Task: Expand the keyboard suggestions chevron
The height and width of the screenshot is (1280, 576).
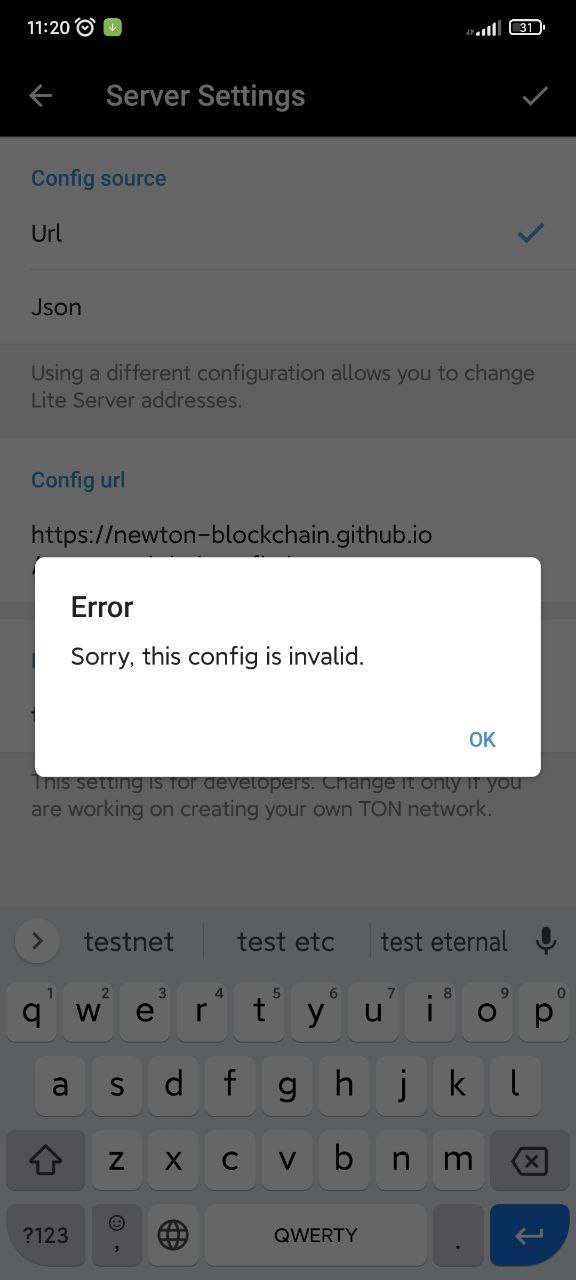Action: point(38,941)
